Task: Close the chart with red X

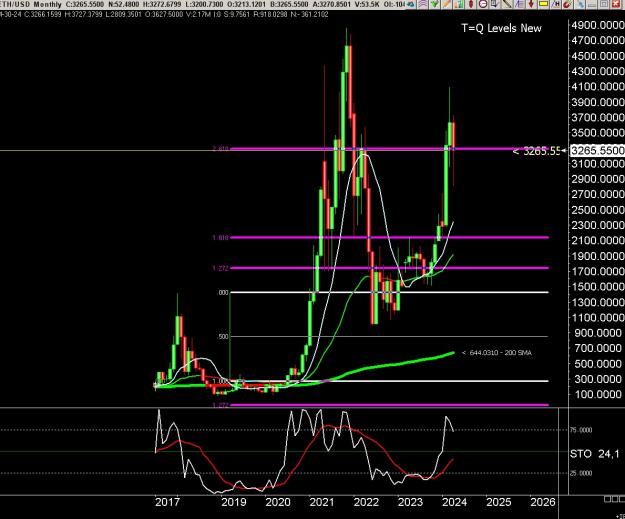Action: click(616, 4)
